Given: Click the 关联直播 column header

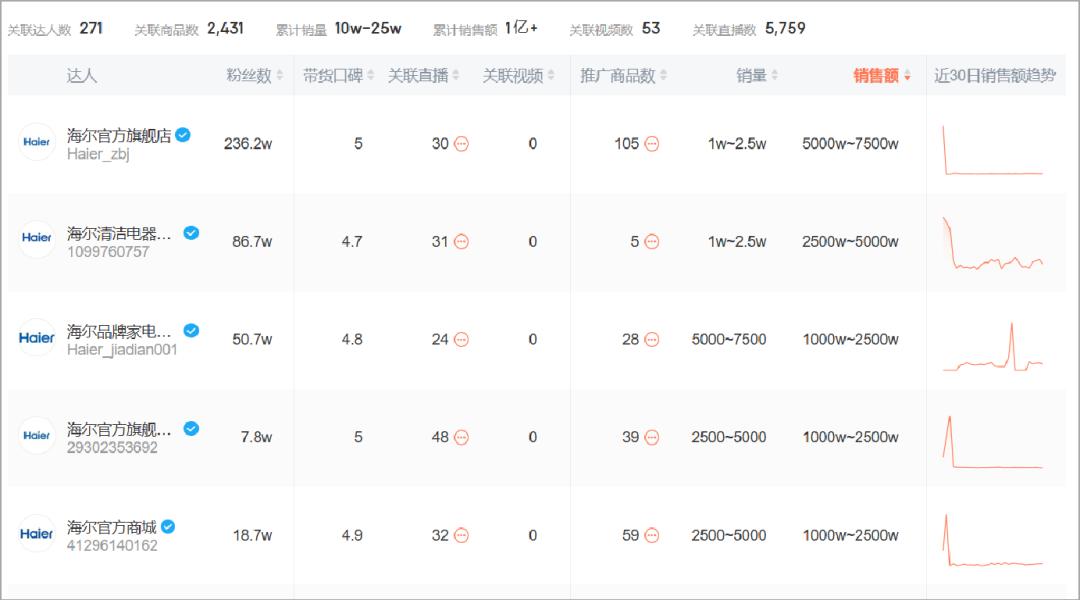Looking at the screenshot, I should (x=418, y=76).
